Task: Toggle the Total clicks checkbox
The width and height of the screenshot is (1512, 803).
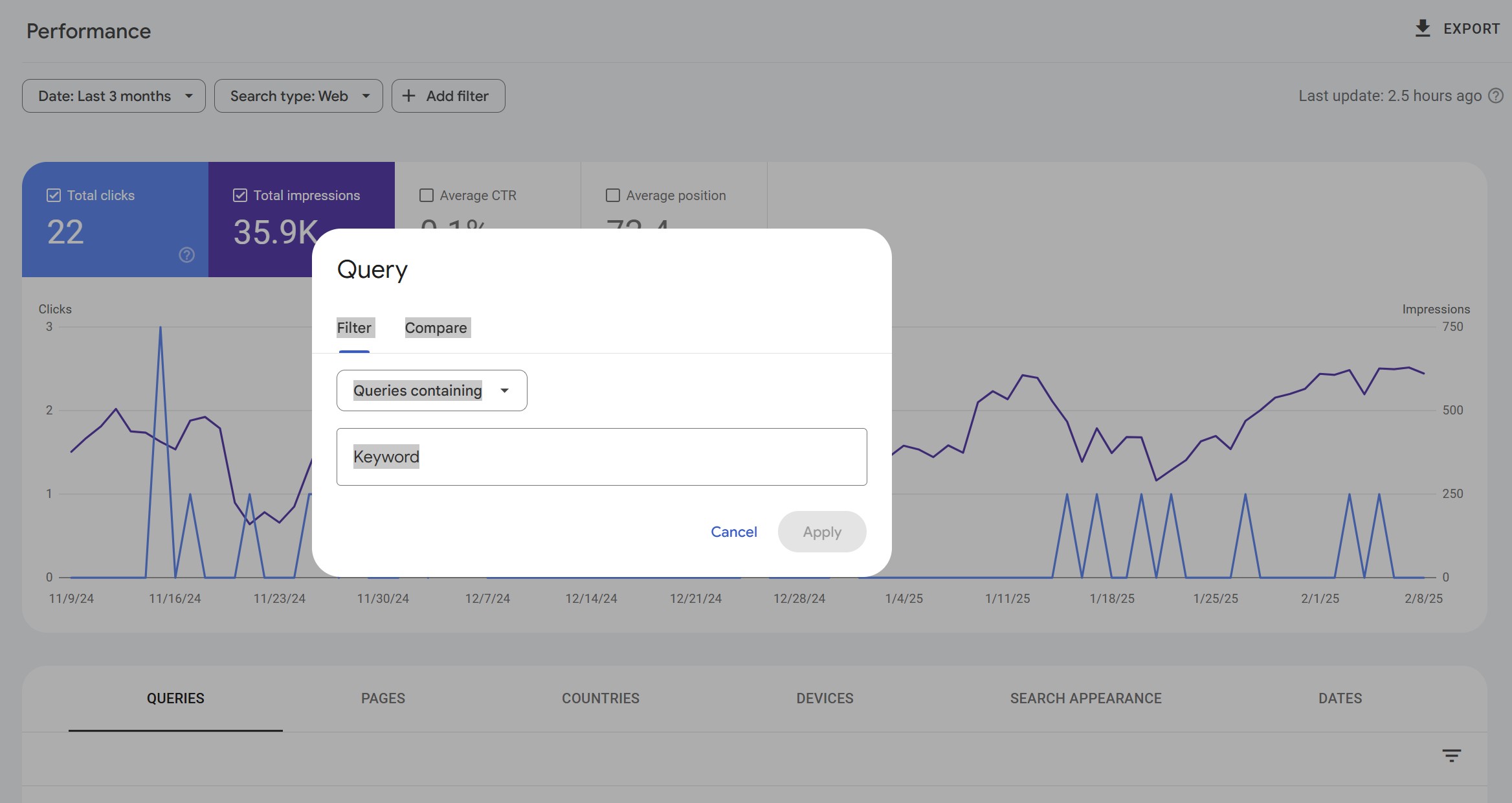Action: [x=54, y=195]
